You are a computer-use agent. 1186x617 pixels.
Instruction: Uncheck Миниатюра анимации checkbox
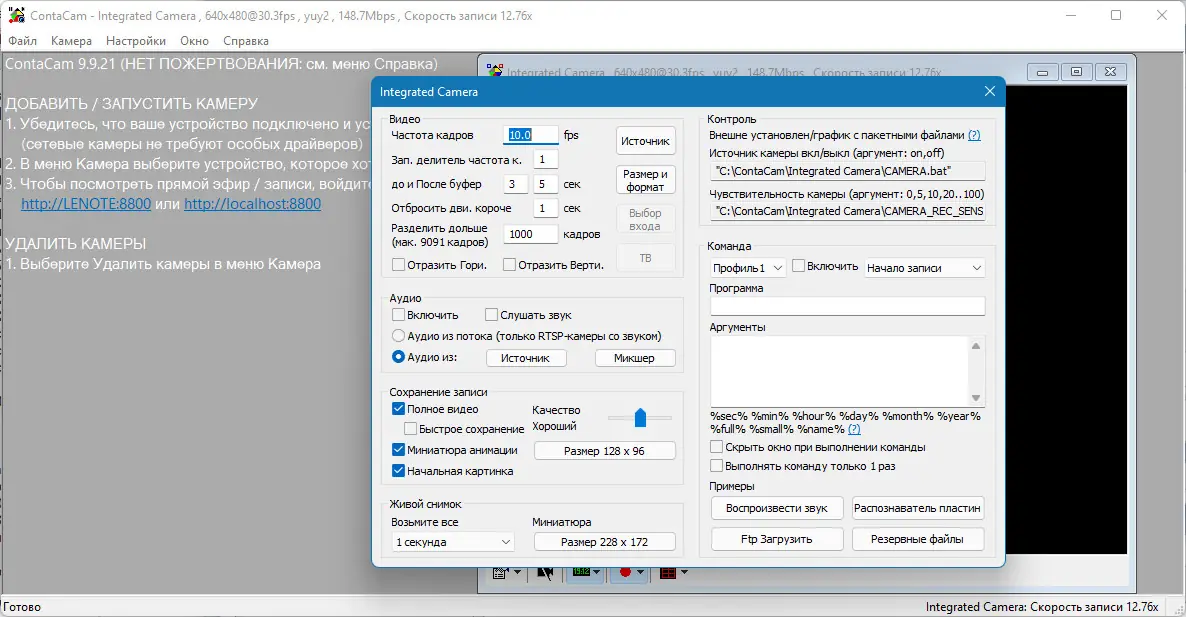click(x=398, y=450)
